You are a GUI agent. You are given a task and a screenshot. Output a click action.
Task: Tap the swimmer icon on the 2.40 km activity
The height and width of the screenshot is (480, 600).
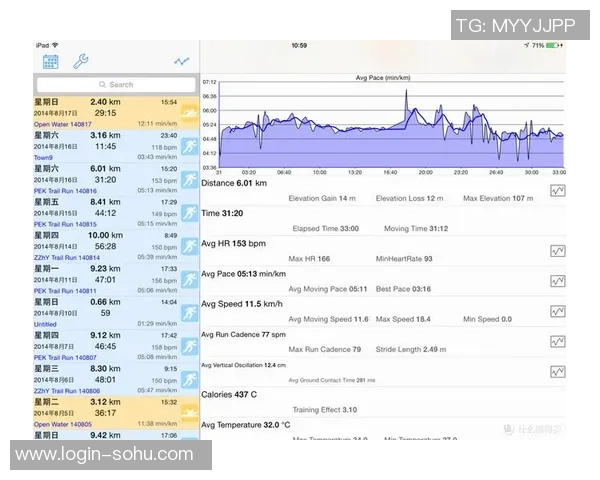tap(189, 114)
